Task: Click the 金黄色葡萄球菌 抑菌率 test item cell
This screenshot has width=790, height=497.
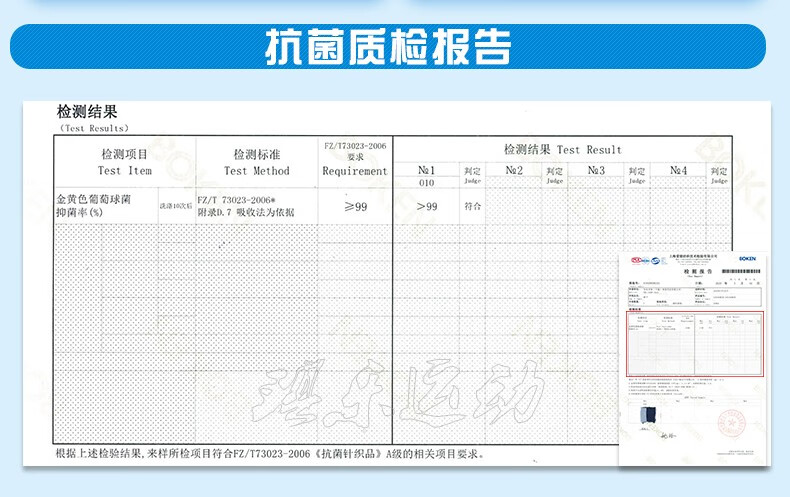Action: click(105, 205)
